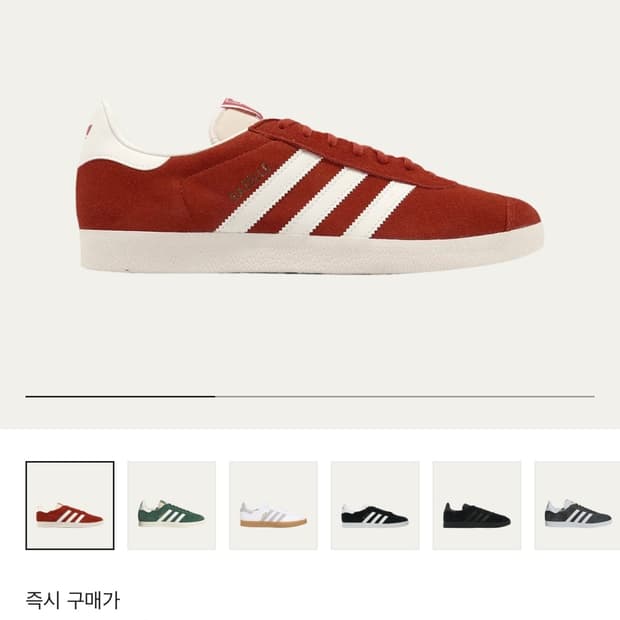Click the gold Gazelle lettering on the shoe
The image size is (620, 620).
tap(250, 181)
